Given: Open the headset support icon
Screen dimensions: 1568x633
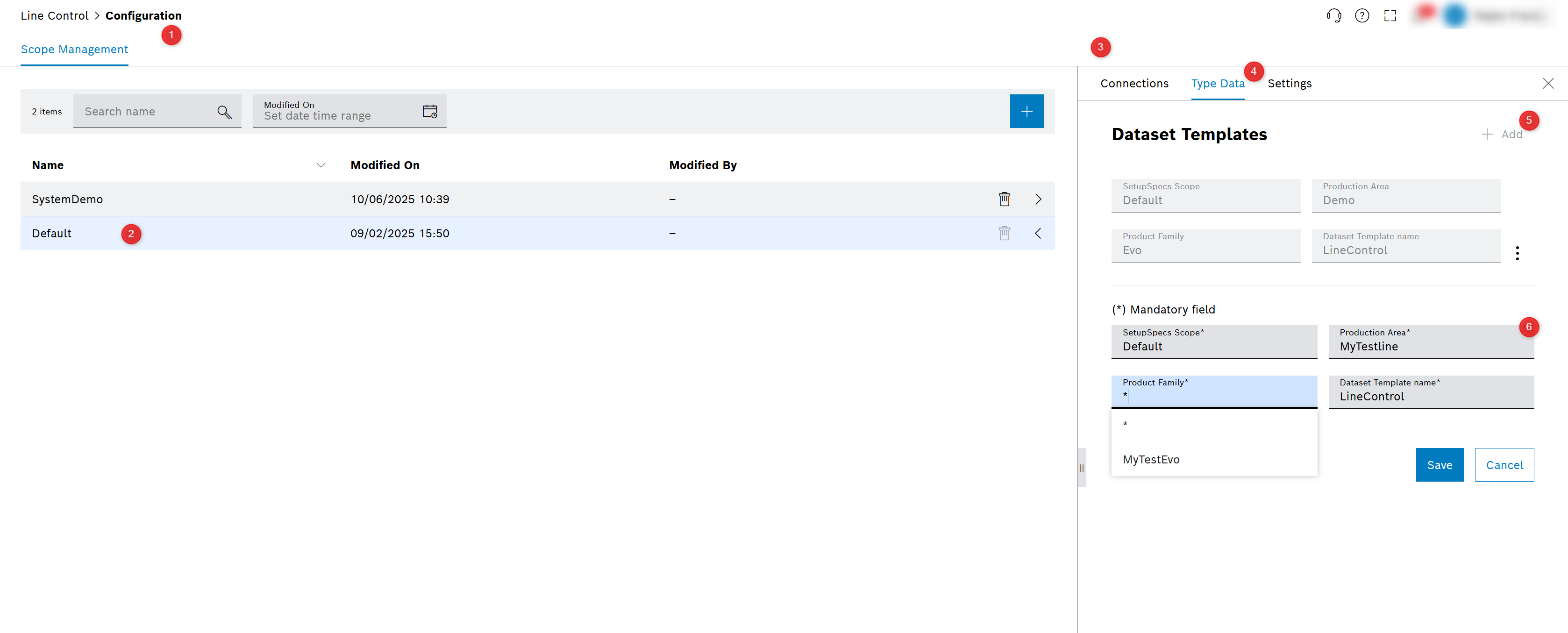Looking at the screenshot, I should click(1333, 15).
